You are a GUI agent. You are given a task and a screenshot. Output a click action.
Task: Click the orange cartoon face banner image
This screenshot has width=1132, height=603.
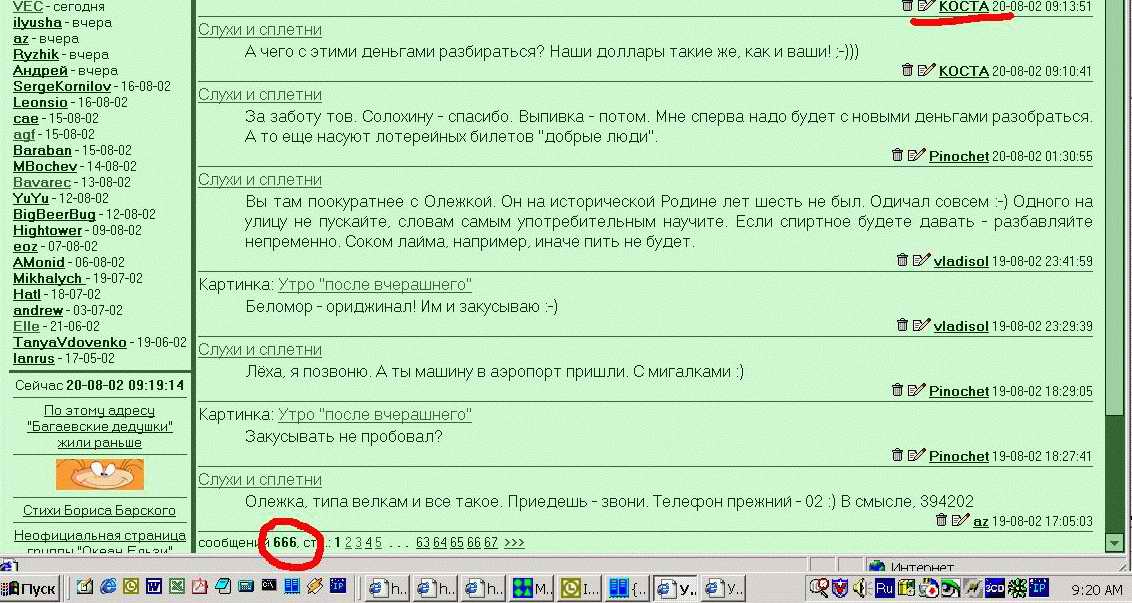pyautogui.click(x=100, y=474)
